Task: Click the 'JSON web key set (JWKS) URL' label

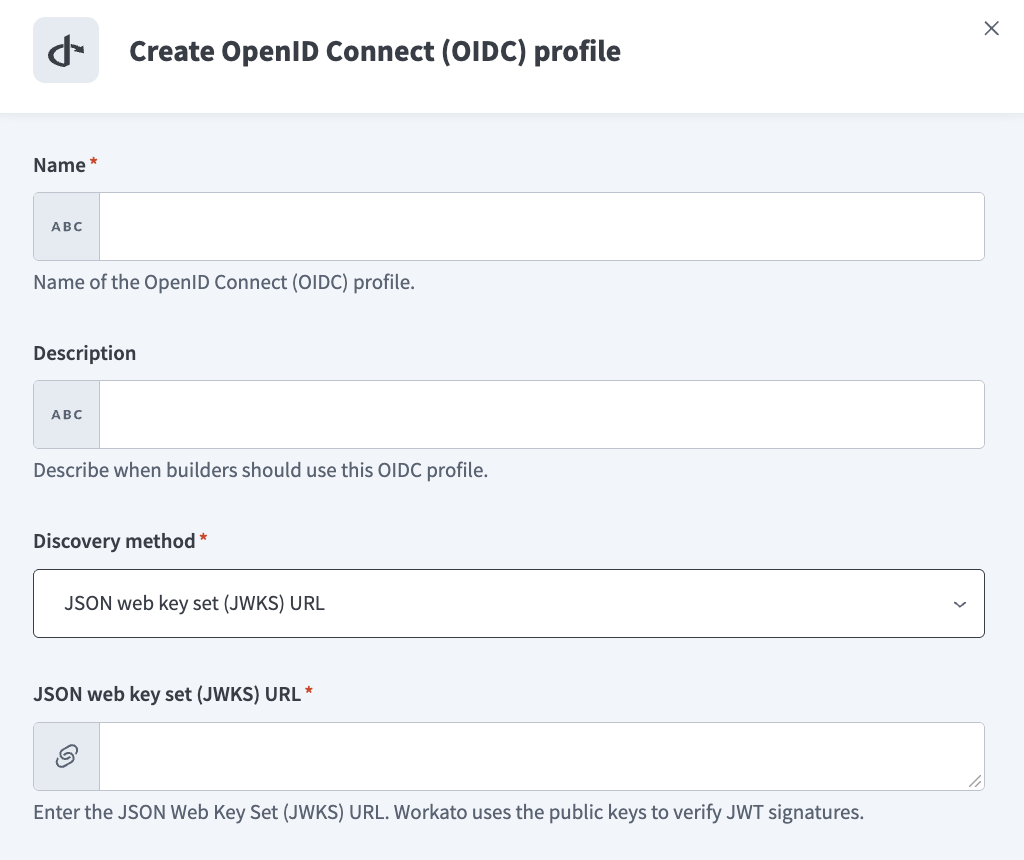Action: [x=167, y=694]
